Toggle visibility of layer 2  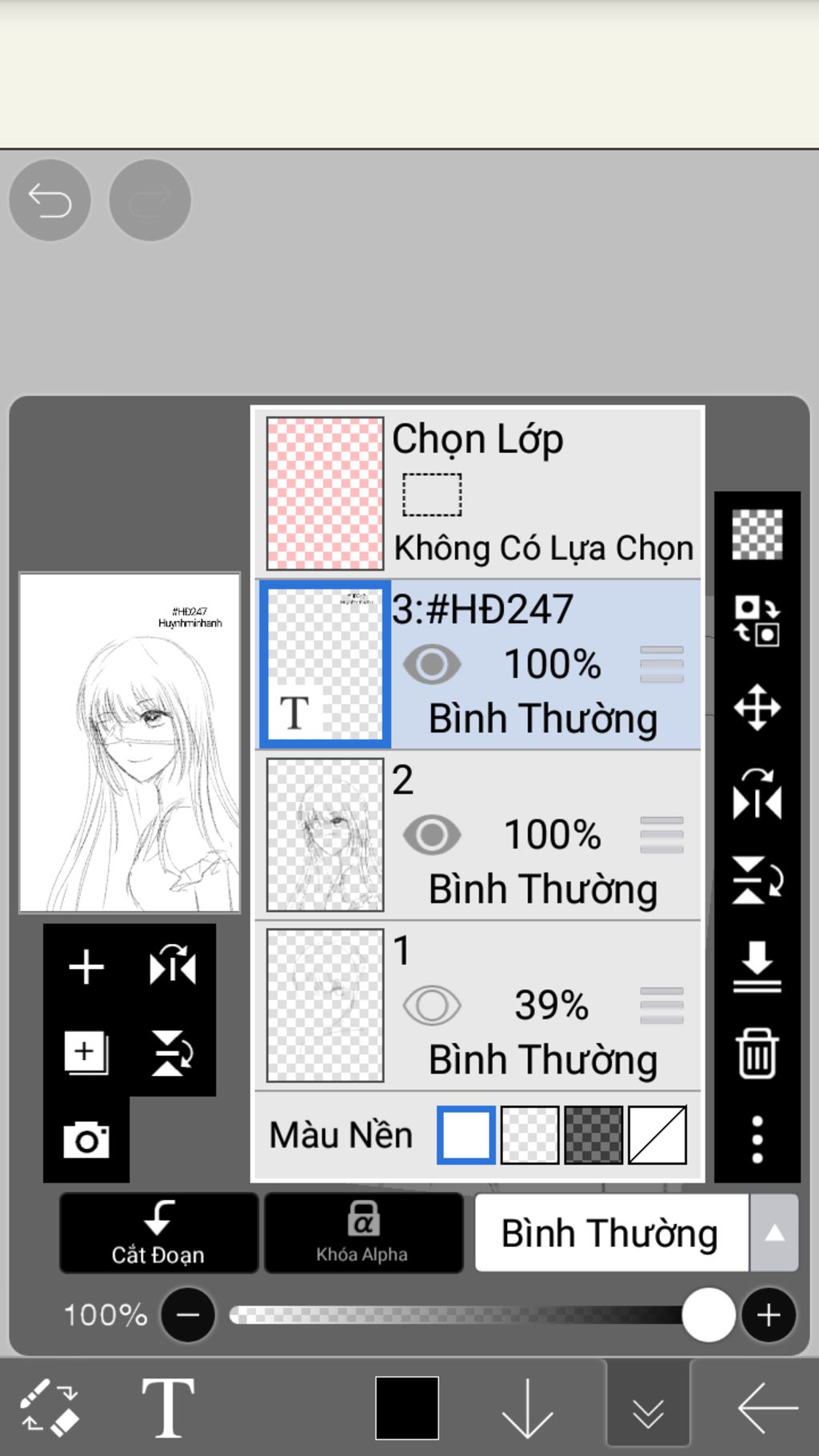(x=432, y=835)
